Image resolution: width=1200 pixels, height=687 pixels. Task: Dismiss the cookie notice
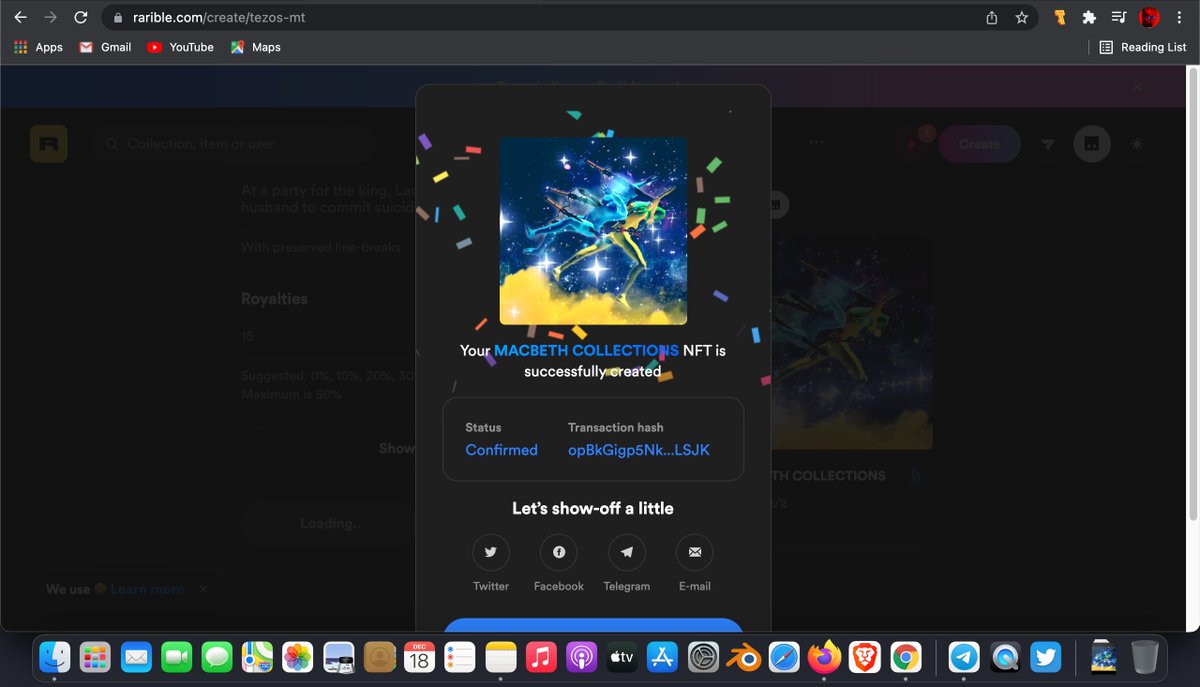(x=203, y=589)
